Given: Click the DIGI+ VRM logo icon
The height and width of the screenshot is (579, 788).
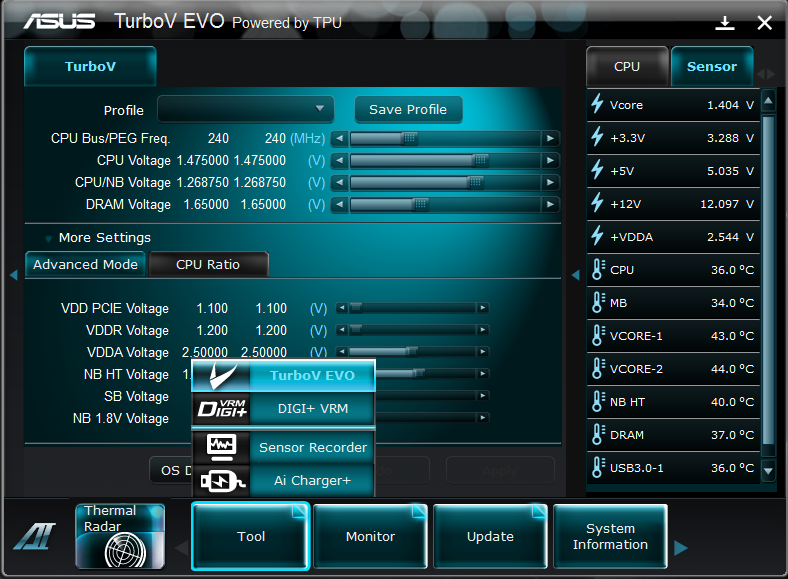Looking at the screenshot, I should click(222, 409).
